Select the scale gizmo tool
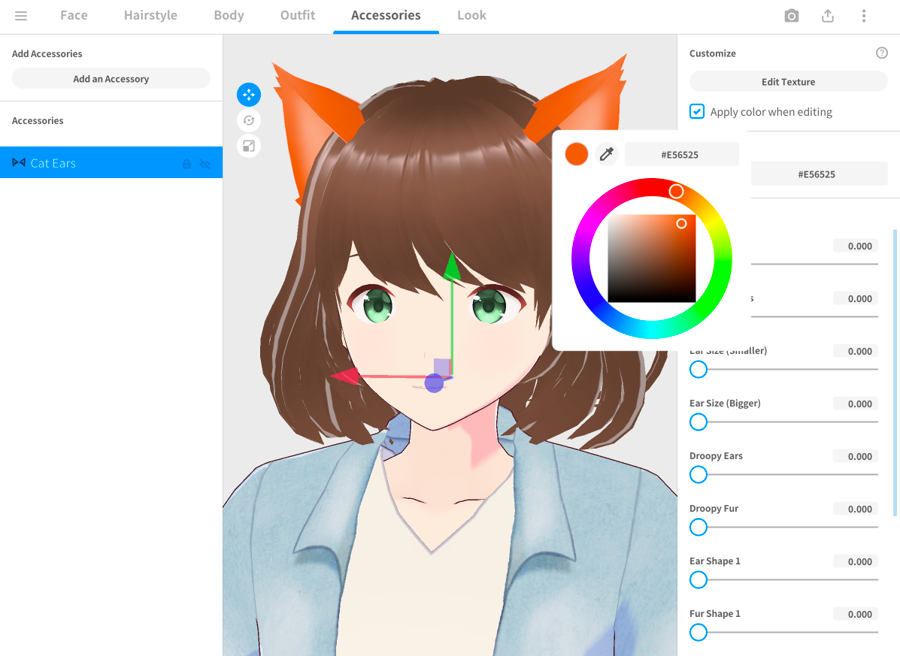 [x=249, y=146]
